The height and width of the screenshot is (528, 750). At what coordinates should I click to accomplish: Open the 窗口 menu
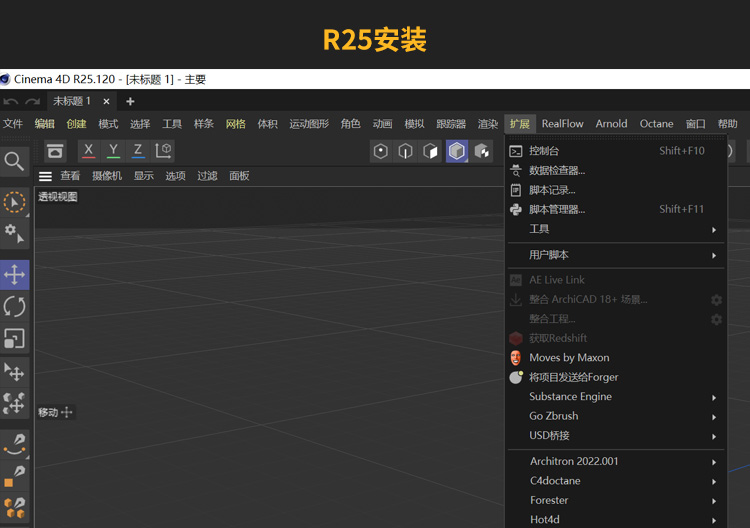coord(695,124)
